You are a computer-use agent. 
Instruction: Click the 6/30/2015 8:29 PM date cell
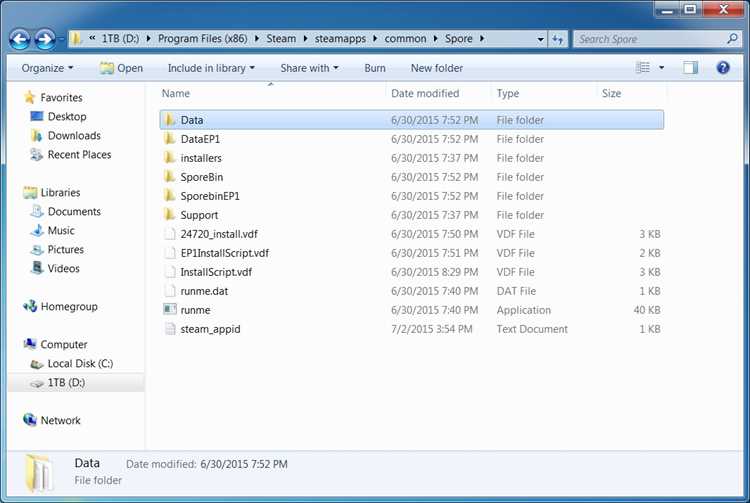point(434,272)
